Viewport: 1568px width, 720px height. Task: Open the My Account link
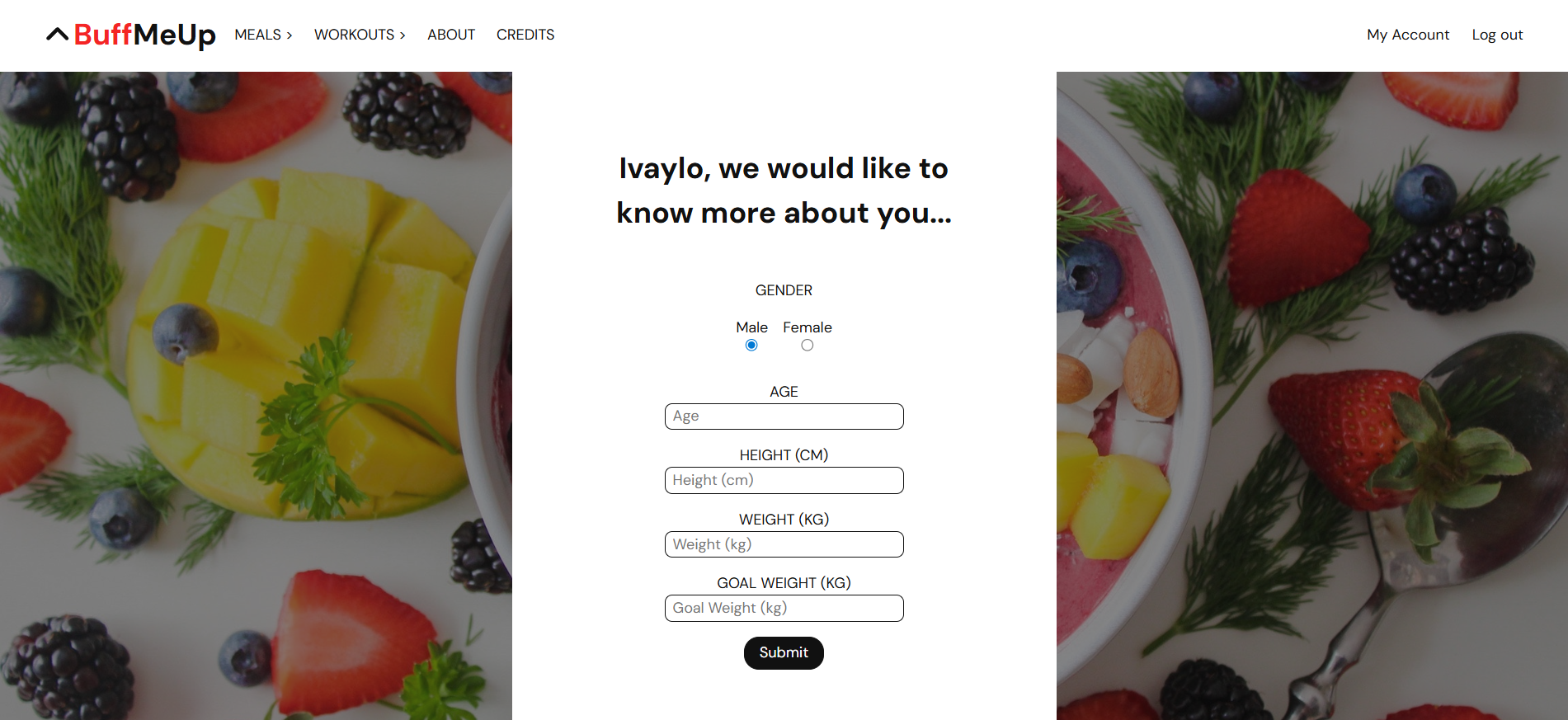coord(1407,35)
